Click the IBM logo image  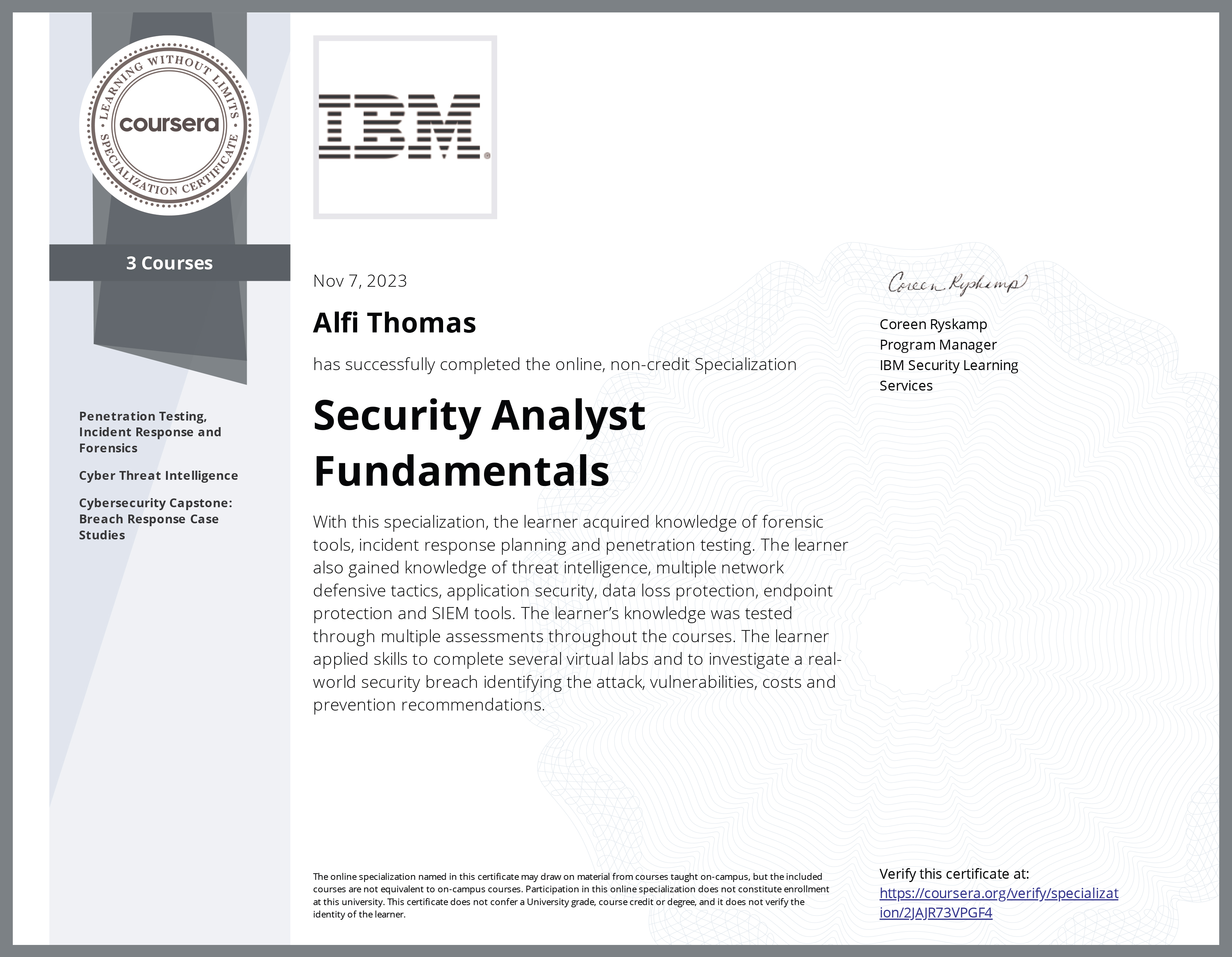click(405, 127)
